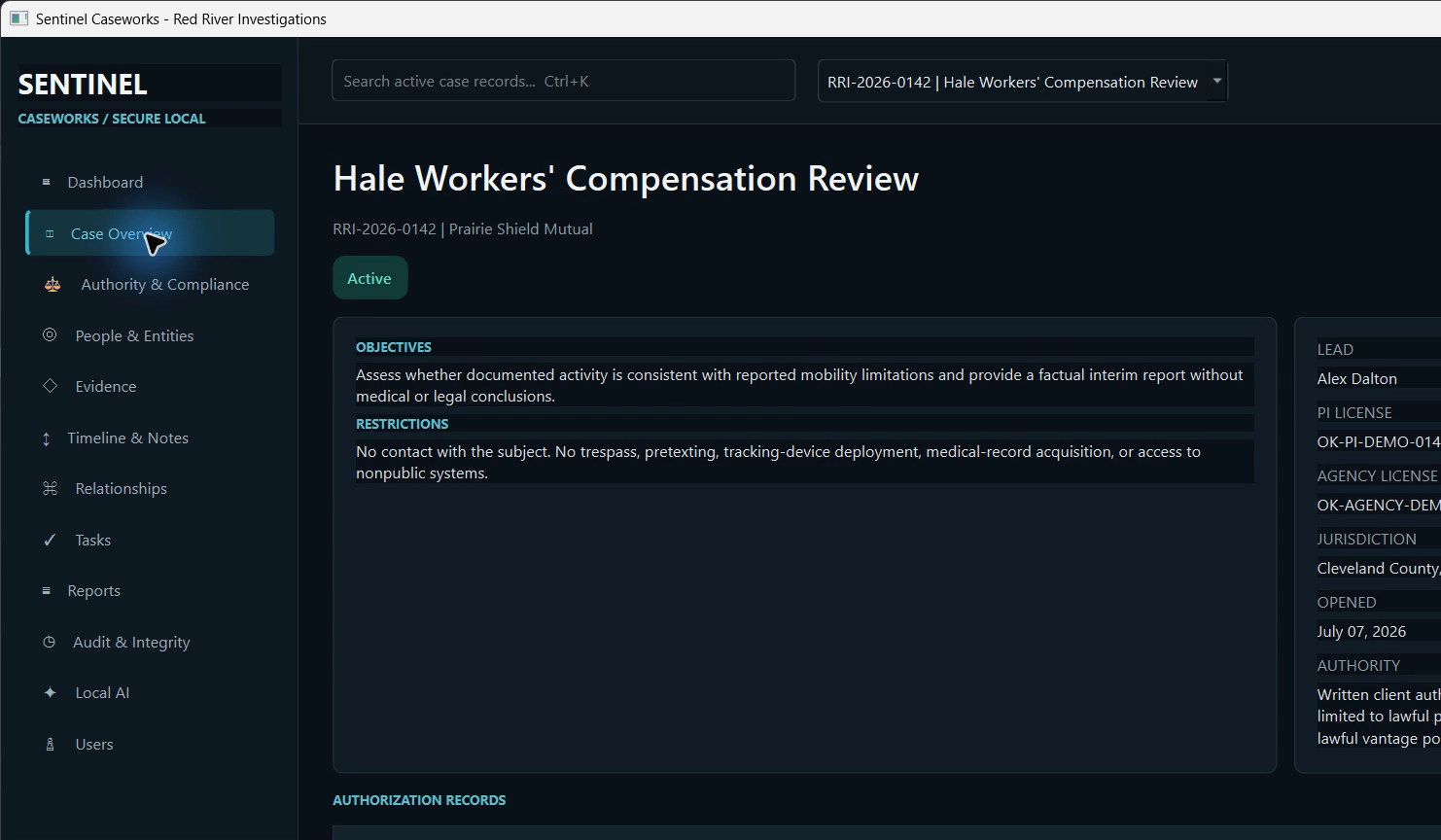
Task: Click the checkmark icon beside Tasks
Action: [x=50, y=540]
